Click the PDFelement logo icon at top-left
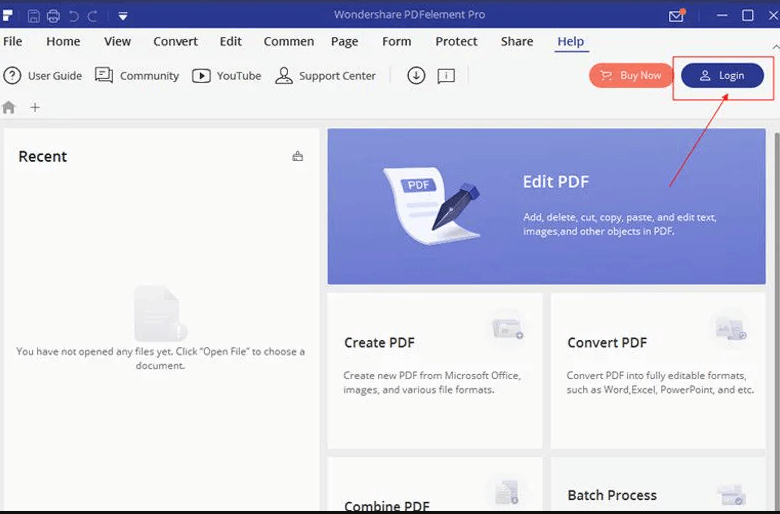 pos(7,15)
